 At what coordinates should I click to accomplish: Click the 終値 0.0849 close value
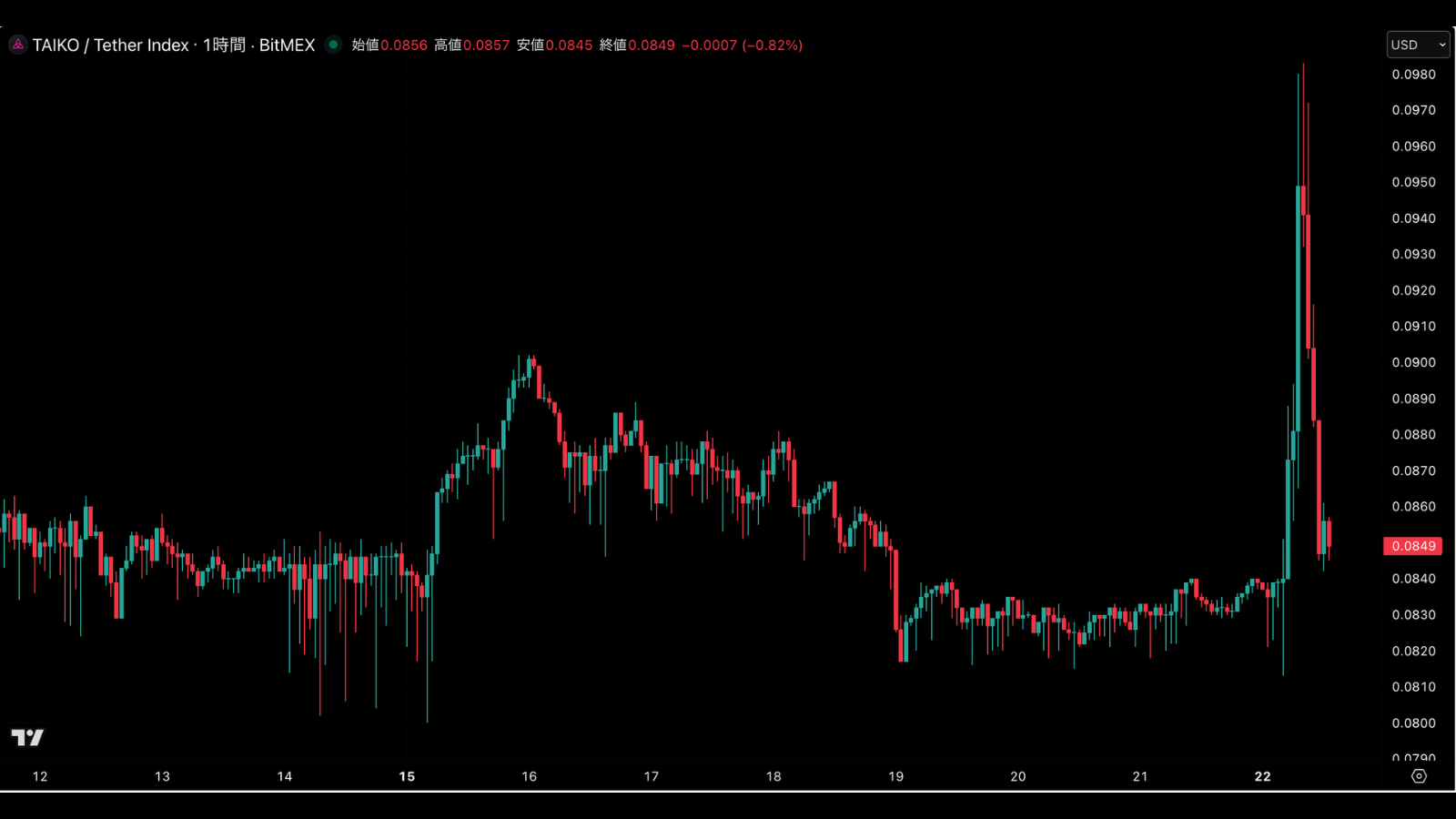tap(637, 45)
